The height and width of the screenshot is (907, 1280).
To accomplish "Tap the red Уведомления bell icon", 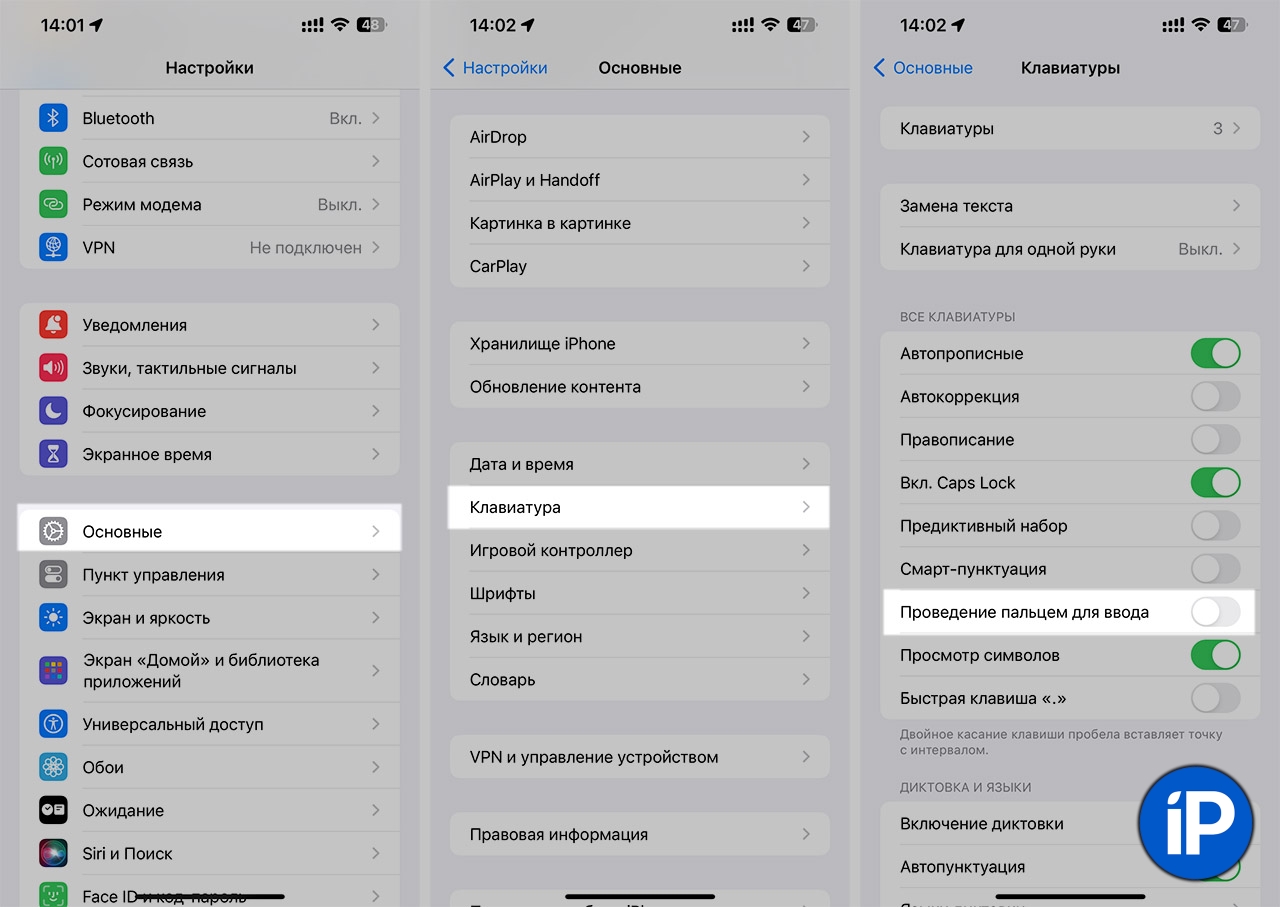I will [x=53, y=325].
